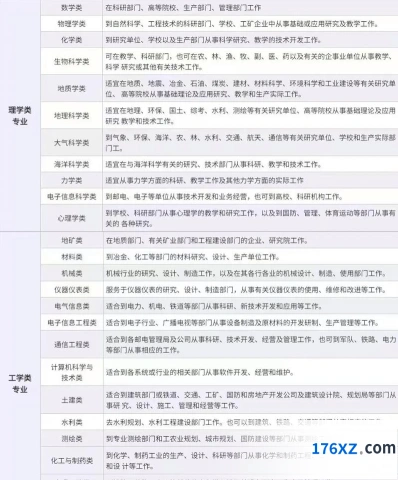Click the 地矿类 label
398x480 pixels.
coord(72,240)
